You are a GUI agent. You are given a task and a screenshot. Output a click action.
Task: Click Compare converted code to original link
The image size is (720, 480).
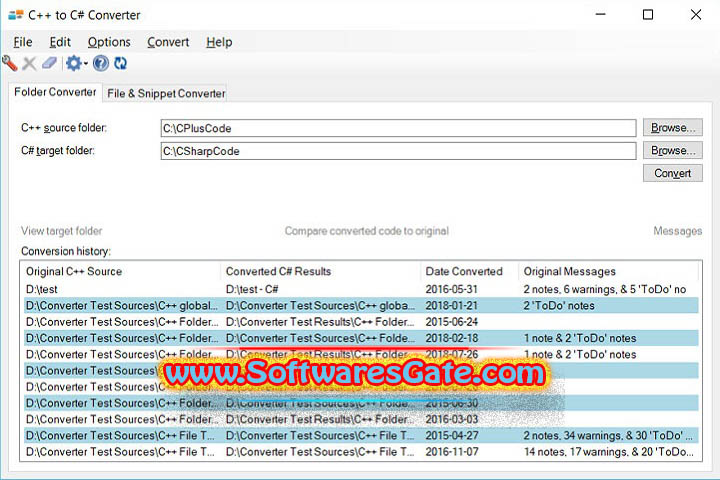click(x=367, y=231)
